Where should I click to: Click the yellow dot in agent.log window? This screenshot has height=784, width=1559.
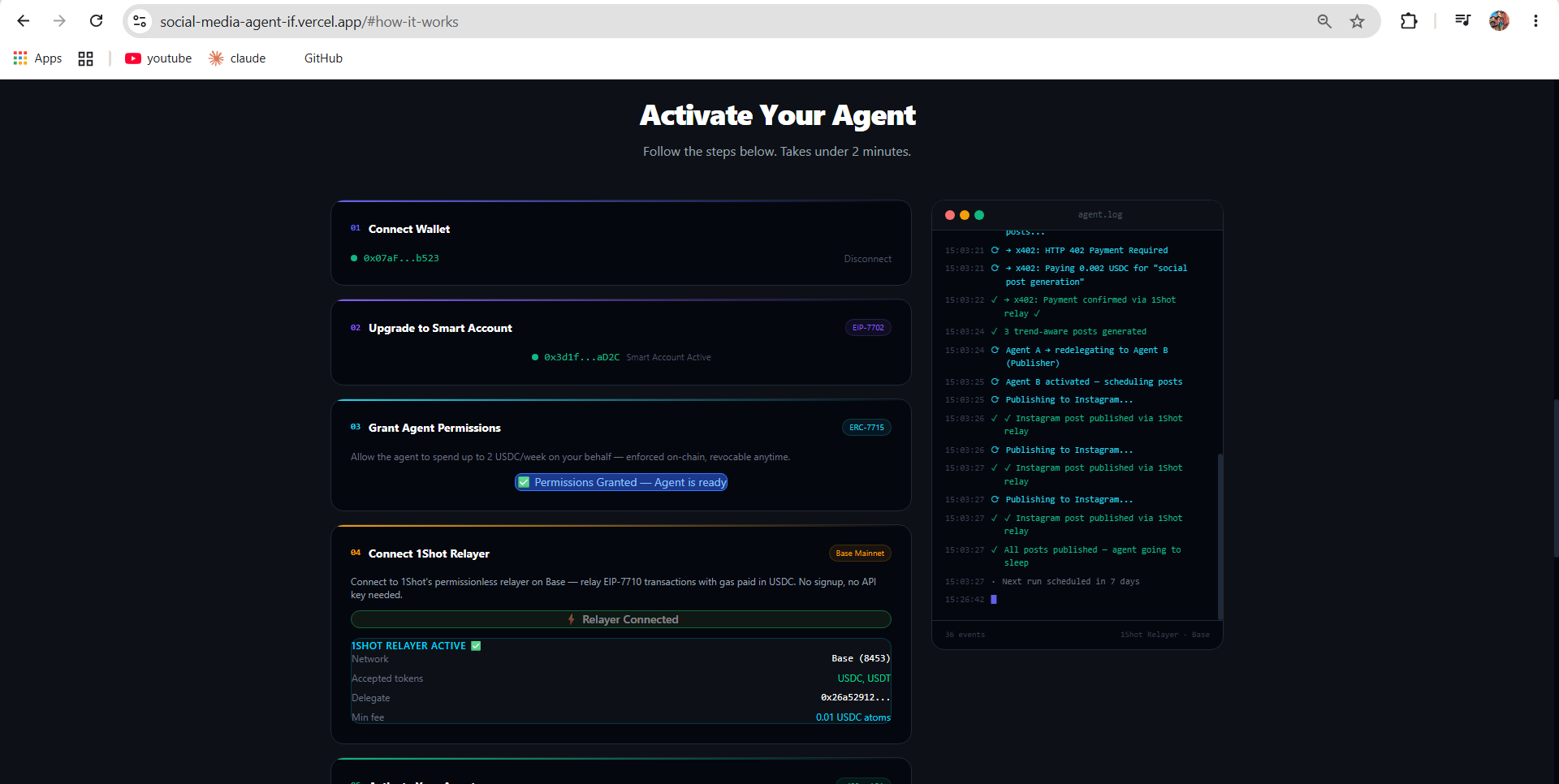point(965,215)
